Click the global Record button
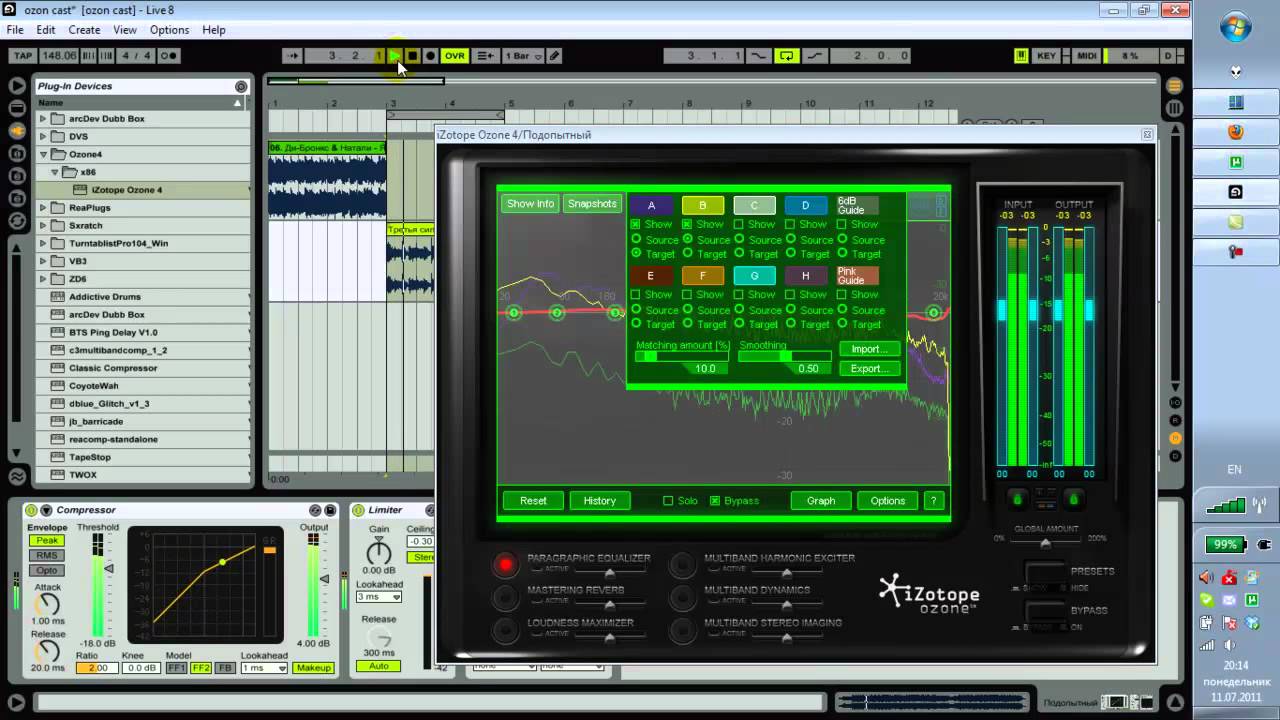Screen dimensions: 1280x720 (430, 56)
